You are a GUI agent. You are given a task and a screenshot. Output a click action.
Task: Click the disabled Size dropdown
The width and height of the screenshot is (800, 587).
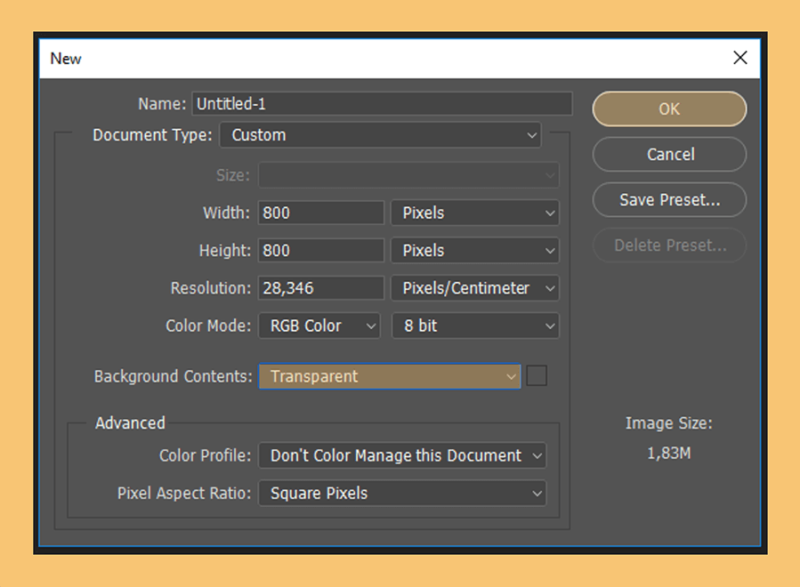coord(408,175)
